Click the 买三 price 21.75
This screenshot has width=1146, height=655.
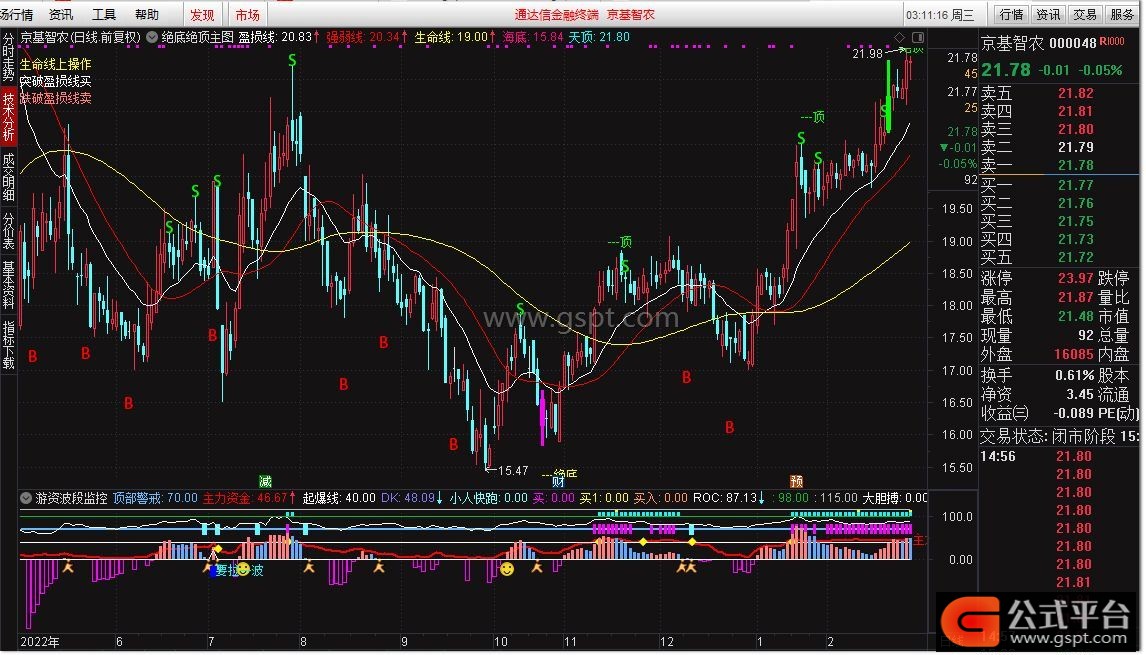click(1076, 222)
